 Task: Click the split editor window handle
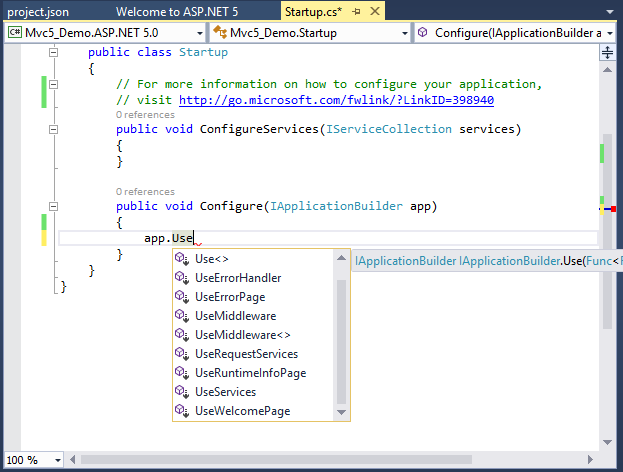pyautogui.click(x=607, y=52)
